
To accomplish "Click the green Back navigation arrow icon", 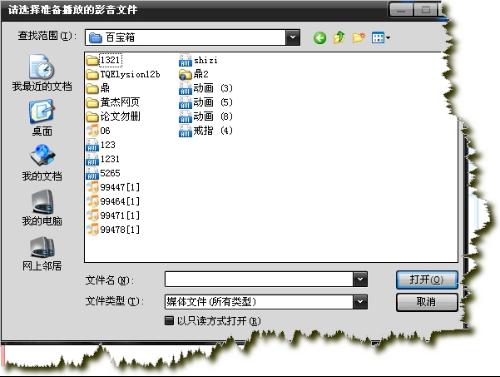I will coord(320,38).
